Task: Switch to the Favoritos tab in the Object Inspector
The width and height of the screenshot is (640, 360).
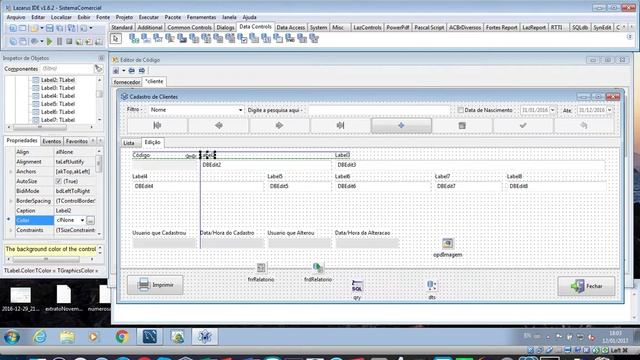Action: coord(76,141)
